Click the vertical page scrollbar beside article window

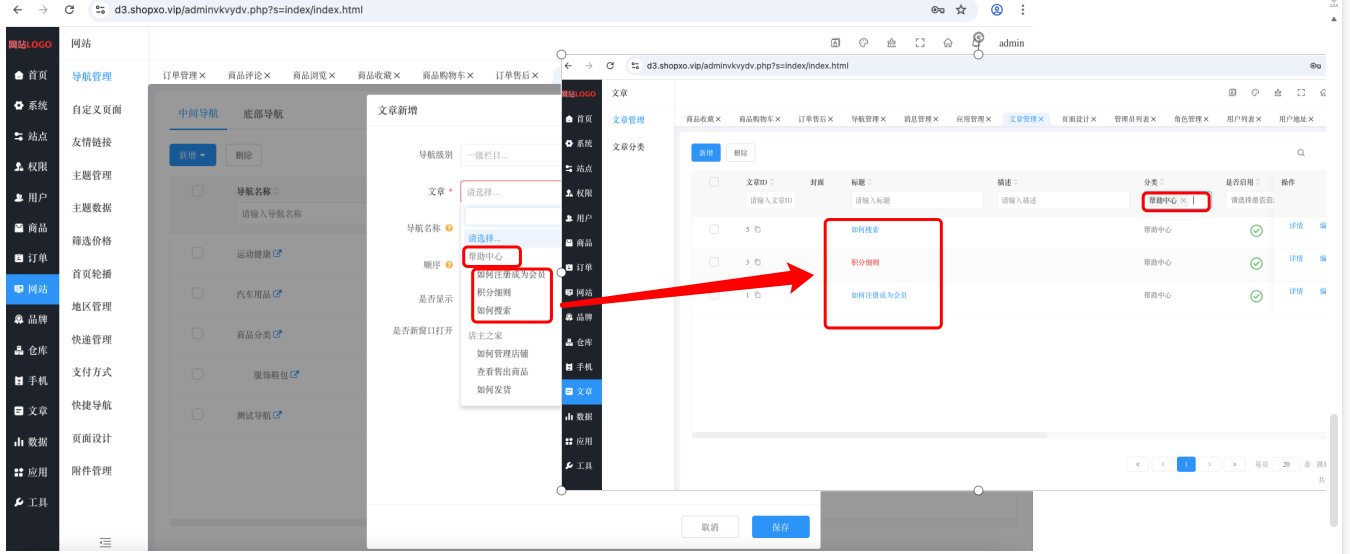click(1333, 468)
